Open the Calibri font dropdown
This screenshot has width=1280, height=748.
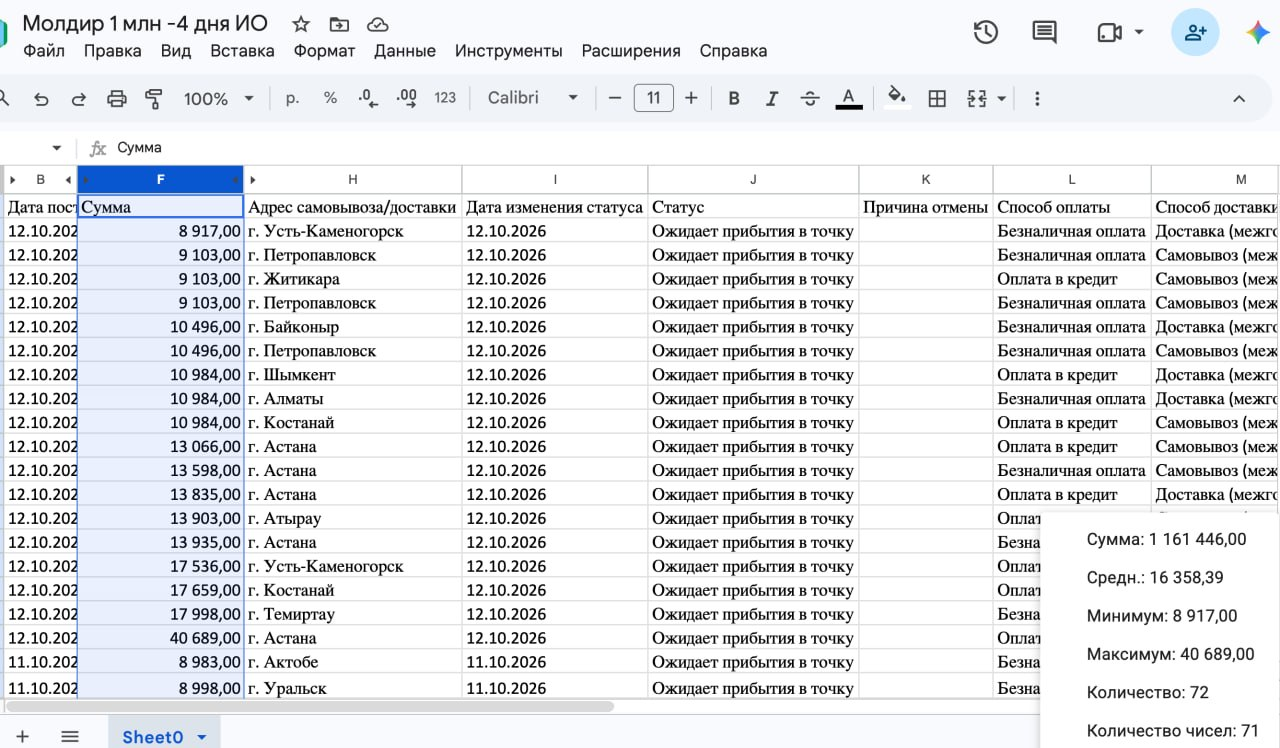533,98
